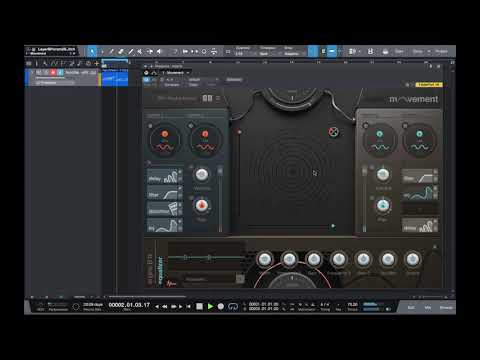The height and width of the screenshot is (360, 480).
Task: Open the Default preset dropdown
Action: click(x=203, y=80)
